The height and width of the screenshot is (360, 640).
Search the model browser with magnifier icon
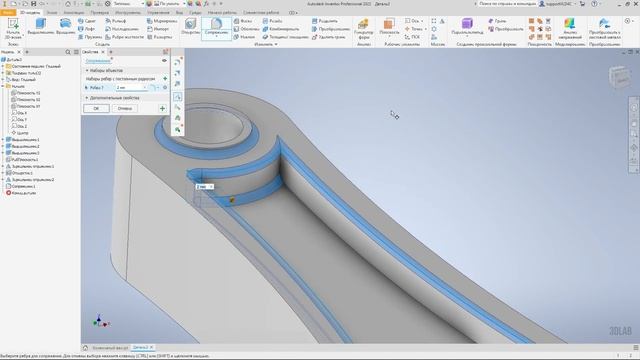click(68, 52)
